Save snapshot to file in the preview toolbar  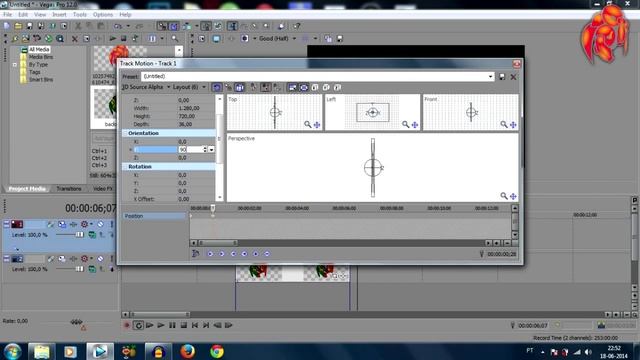(340, 39)
